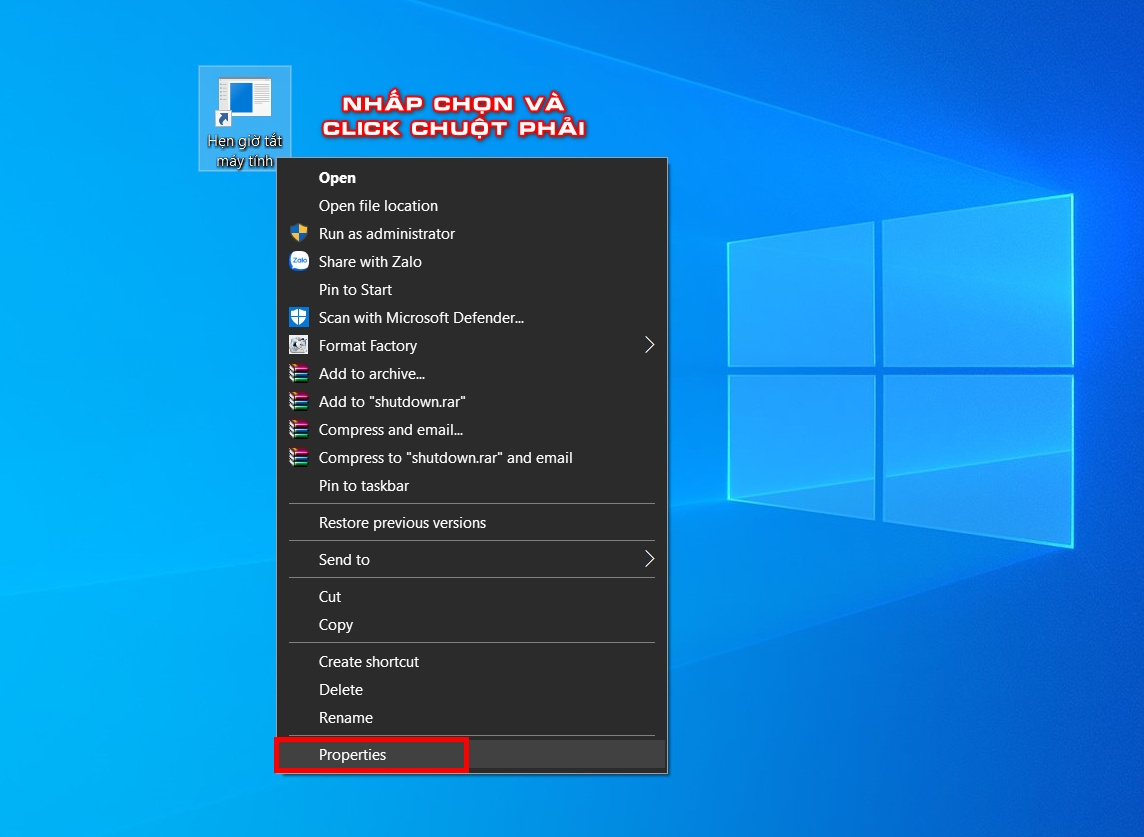The width and height of the screenshot is (1144, 837).
Task: Click WinRAR icon beside Compress to "shutdown.rar" and email
Action: (x=299, y=458)
